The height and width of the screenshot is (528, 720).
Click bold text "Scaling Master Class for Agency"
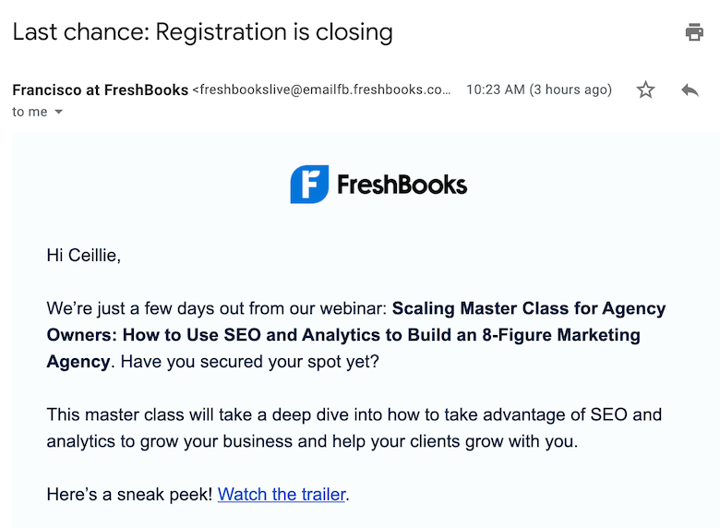(529, 308)
